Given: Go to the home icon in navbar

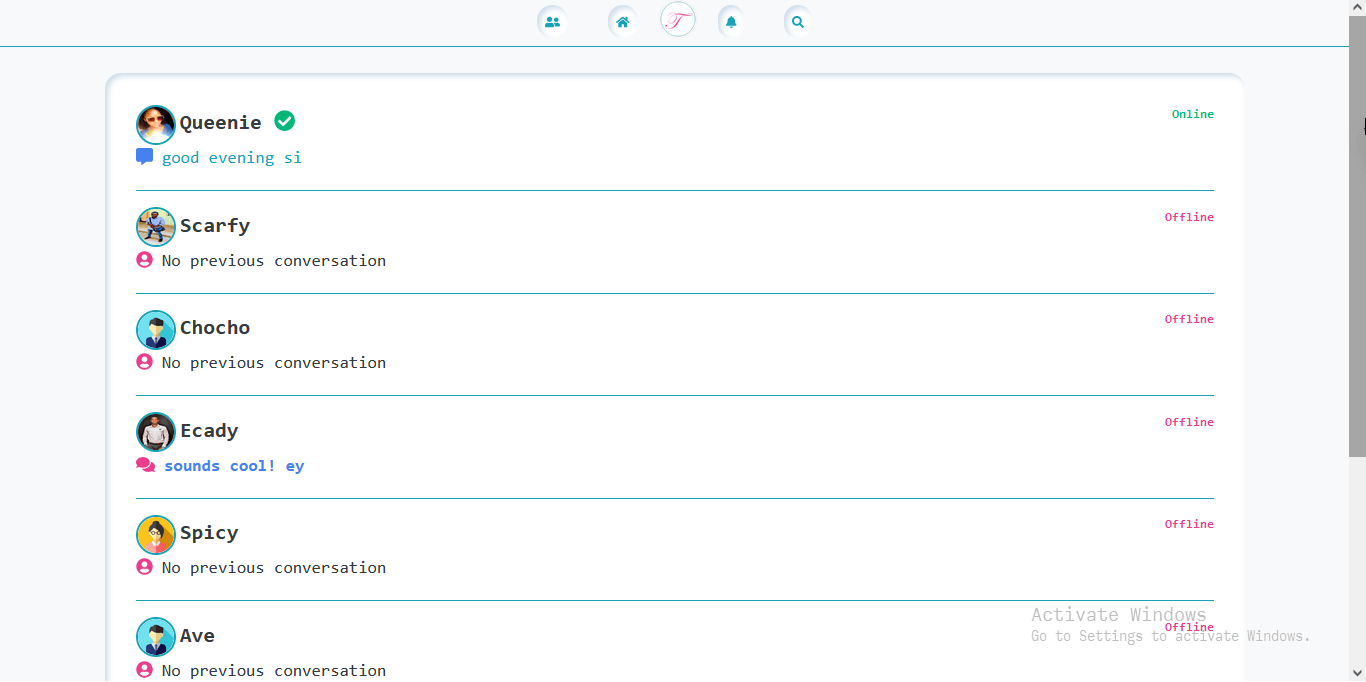Looking at the screenshot, I should click(x=623, y=22).
